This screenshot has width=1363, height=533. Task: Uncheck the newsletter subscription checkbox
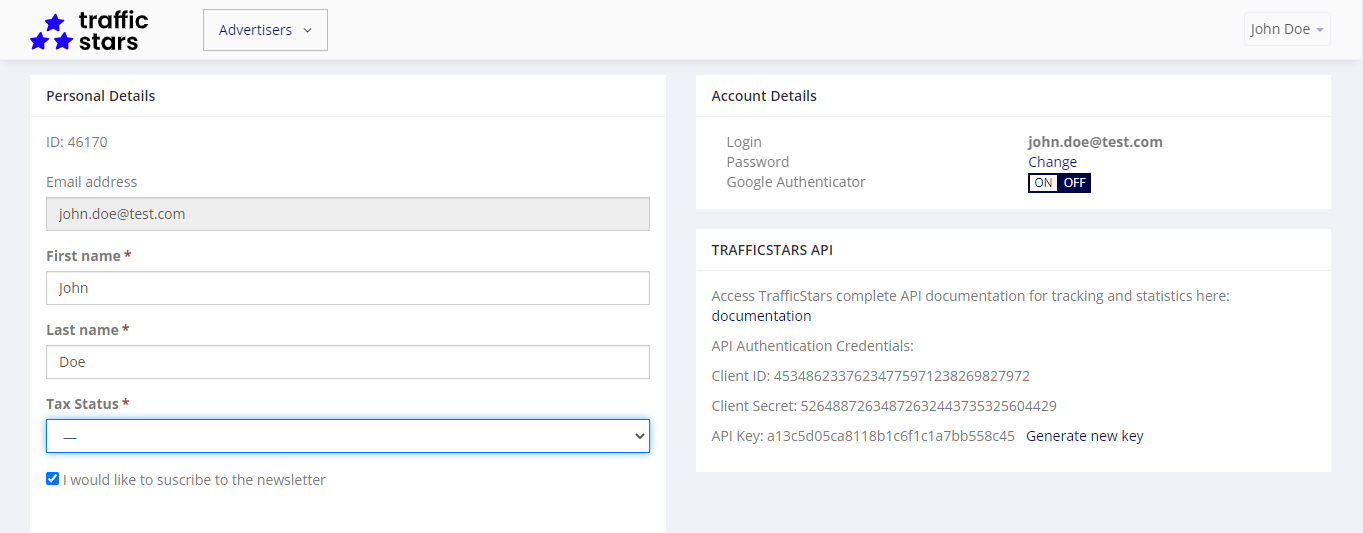tap(53, 479)
